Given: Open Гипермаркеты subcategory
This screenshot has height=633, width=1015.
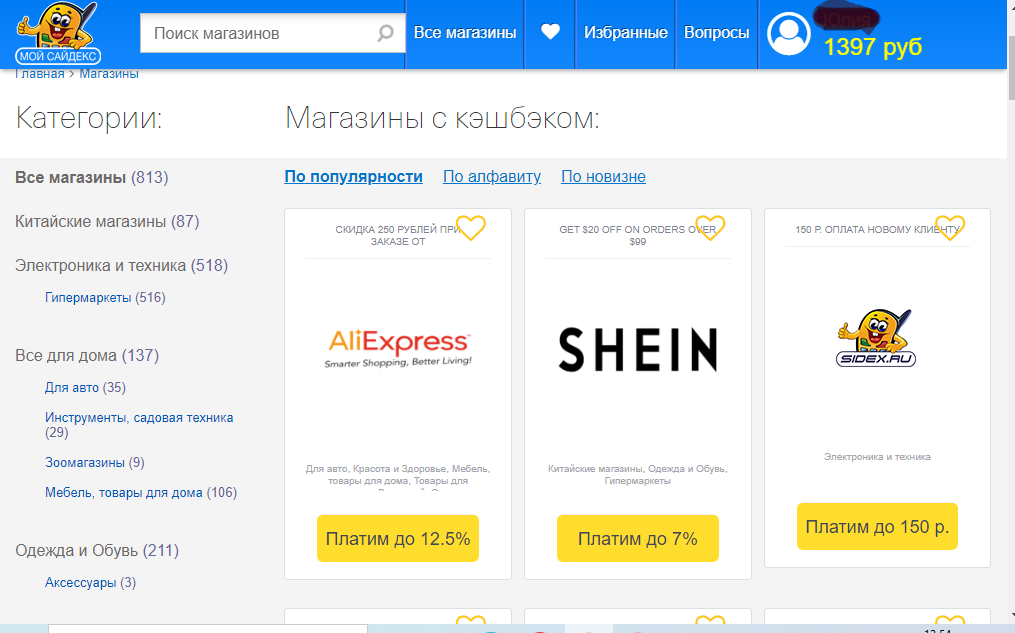Looking at the screenshot, I should click(105, 298).
